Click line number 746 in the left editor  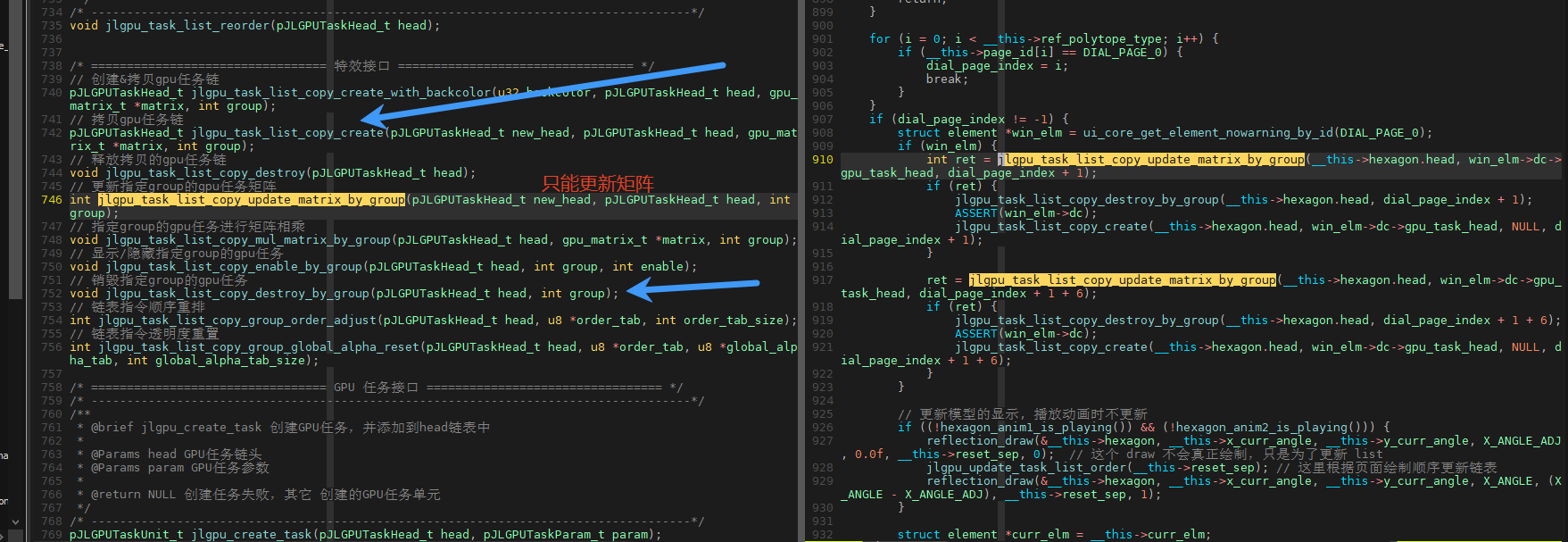52,200
